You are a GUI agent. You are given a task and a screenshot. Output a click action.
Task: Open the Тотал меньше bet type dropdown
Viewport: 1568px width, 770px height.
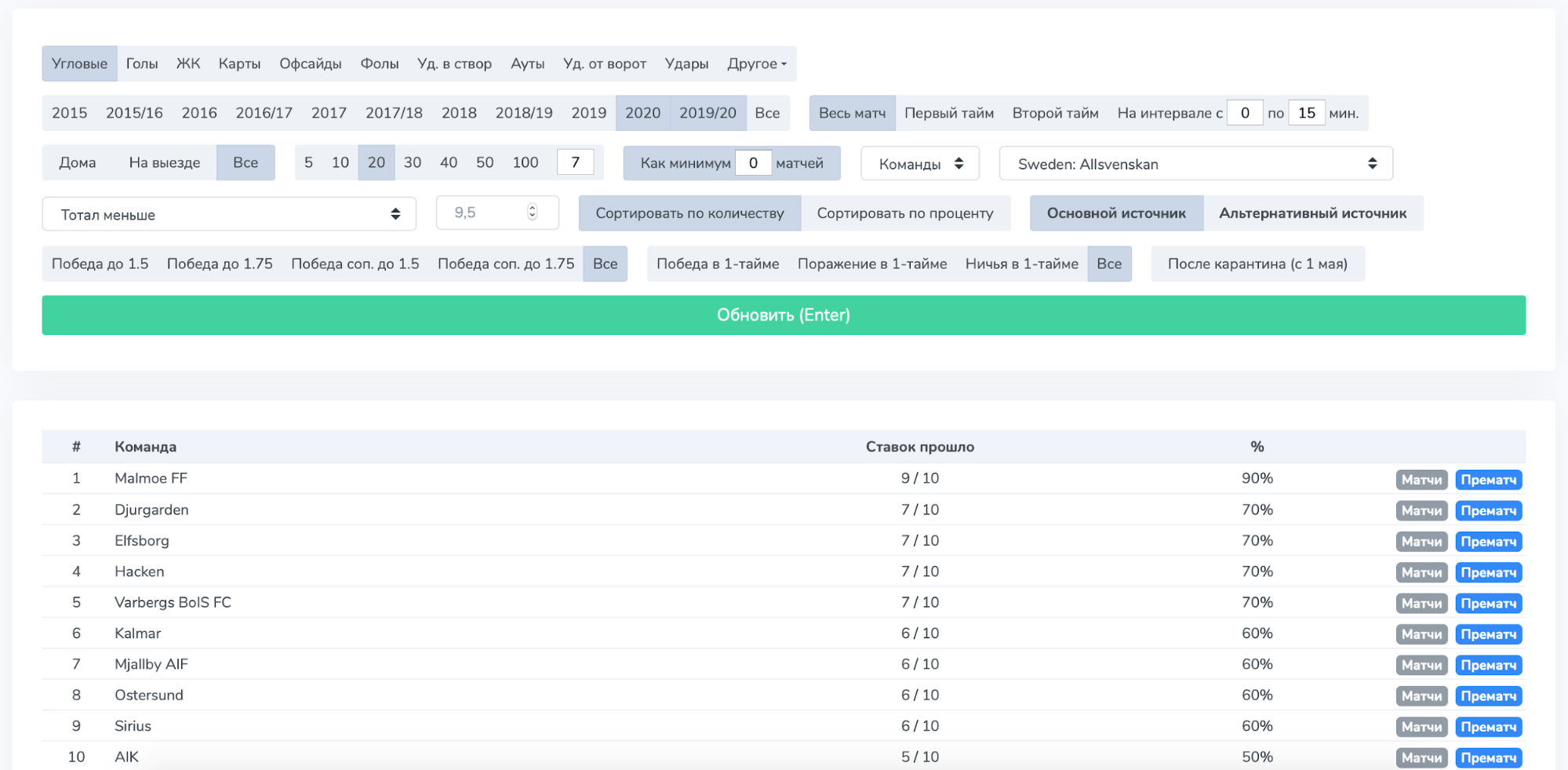tap(229, 214)
